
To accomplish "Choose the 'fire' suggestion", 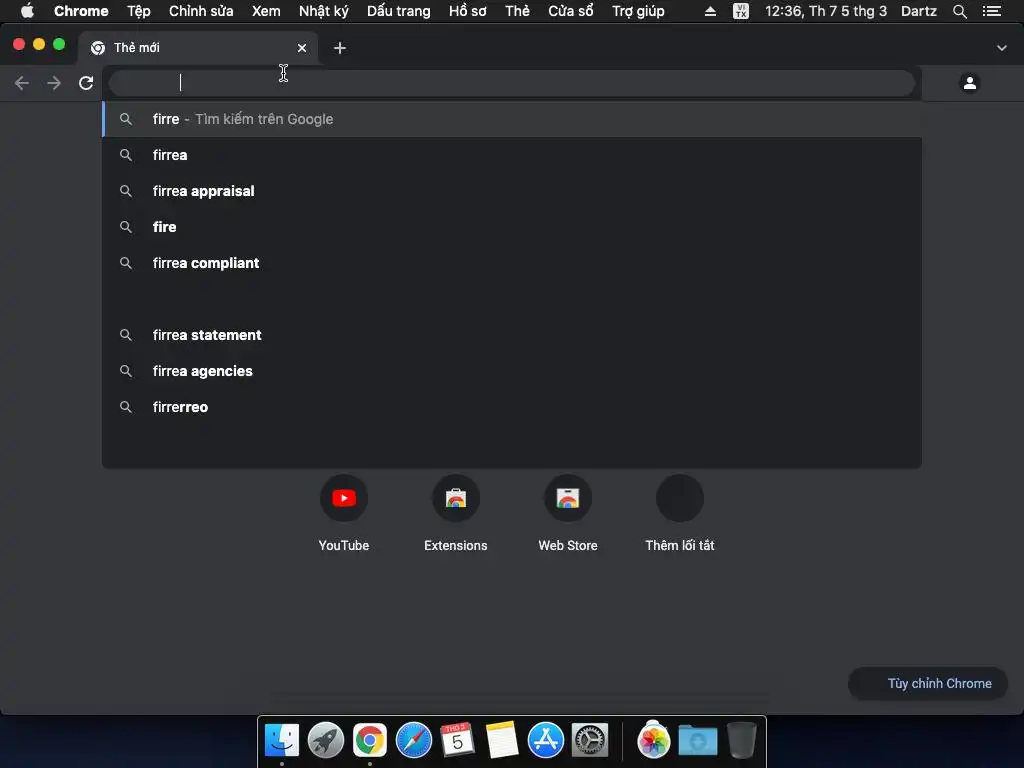I will [512, 227].
